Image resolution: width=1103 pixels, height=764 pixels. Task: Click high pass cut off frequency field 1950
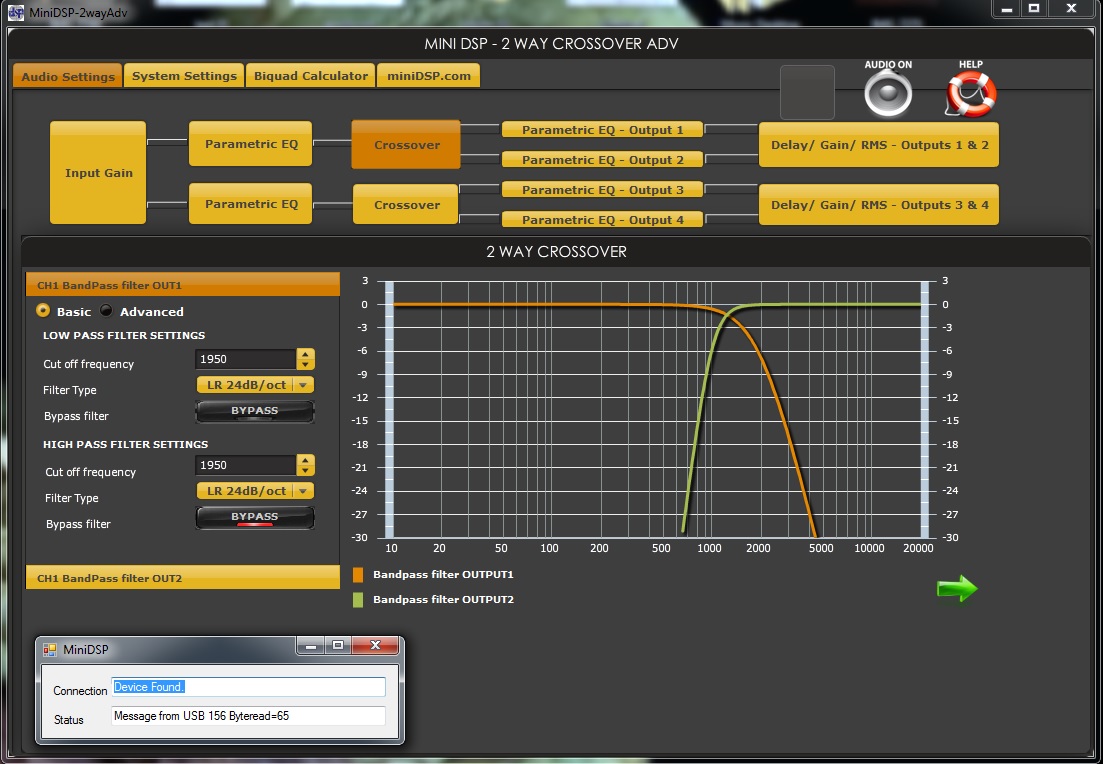[246, 465]
